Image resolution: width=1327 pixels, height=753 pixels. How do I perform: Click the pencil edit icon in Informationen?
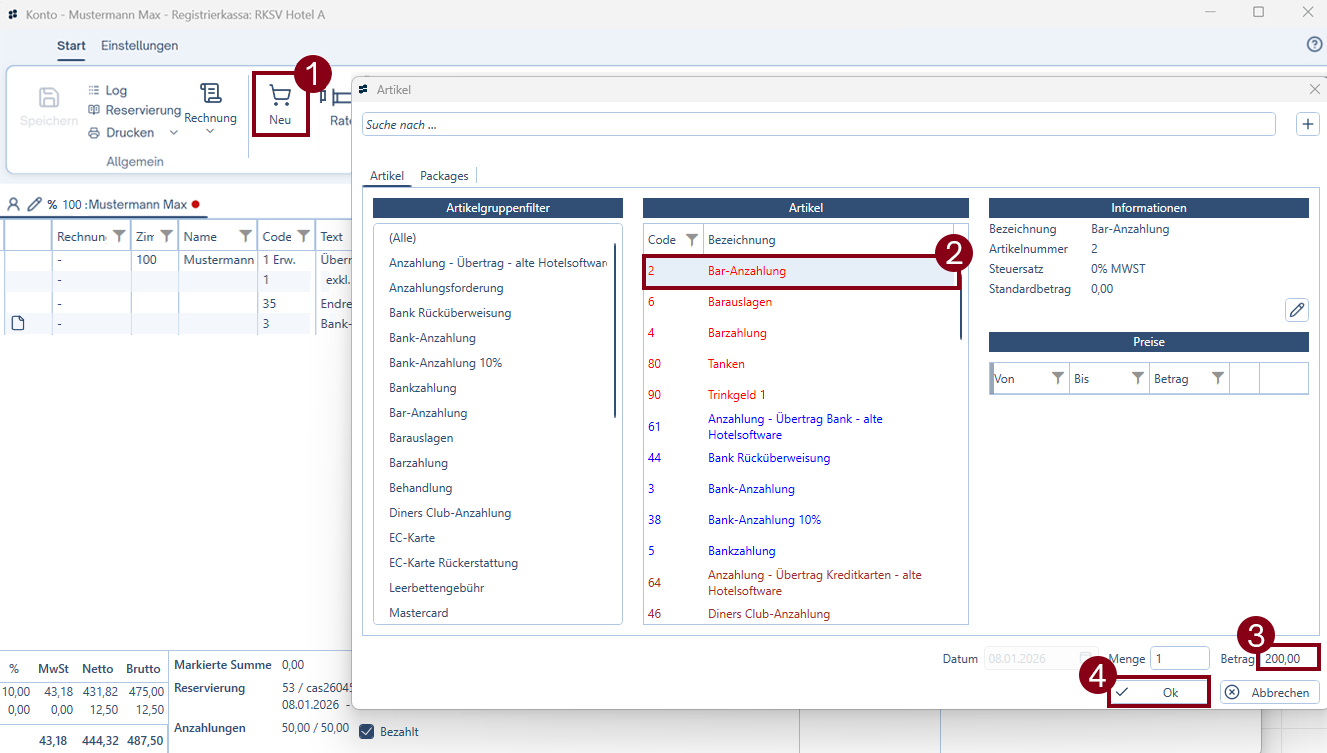1296,310
